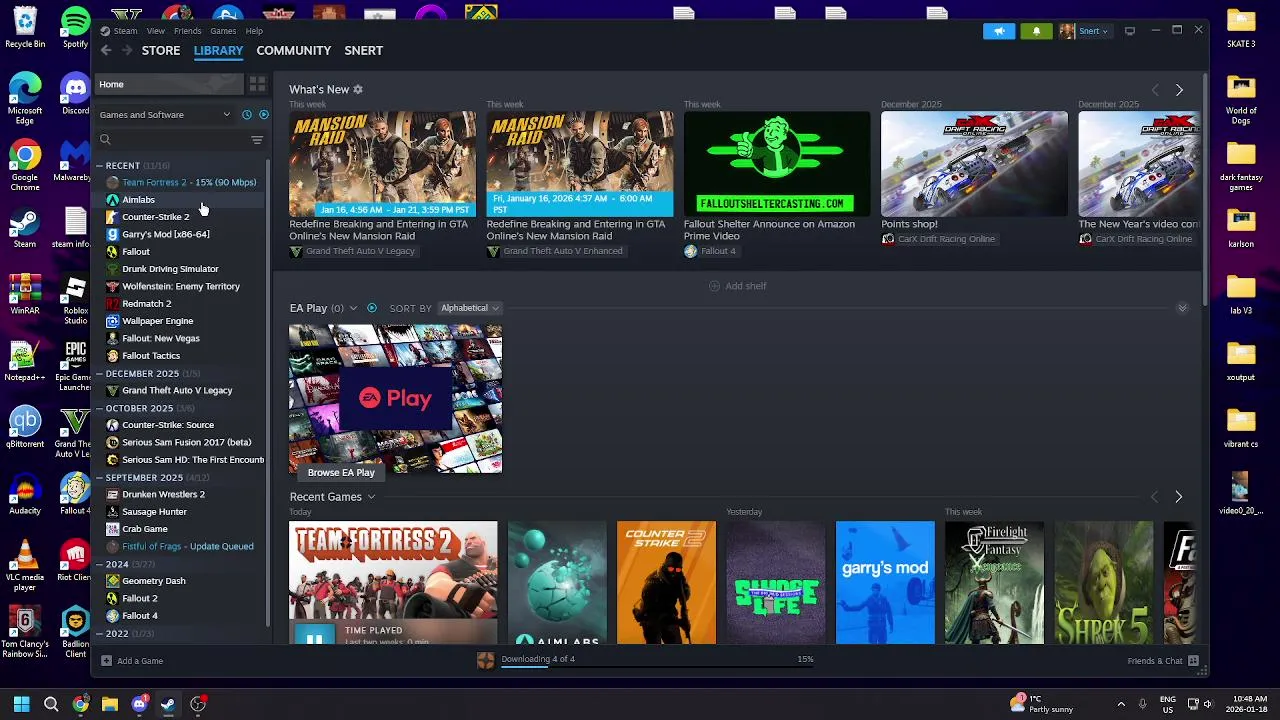This screenshot has width=1280, height=720.
Task: Open the green notifications bell
Action: [1036, 31]
